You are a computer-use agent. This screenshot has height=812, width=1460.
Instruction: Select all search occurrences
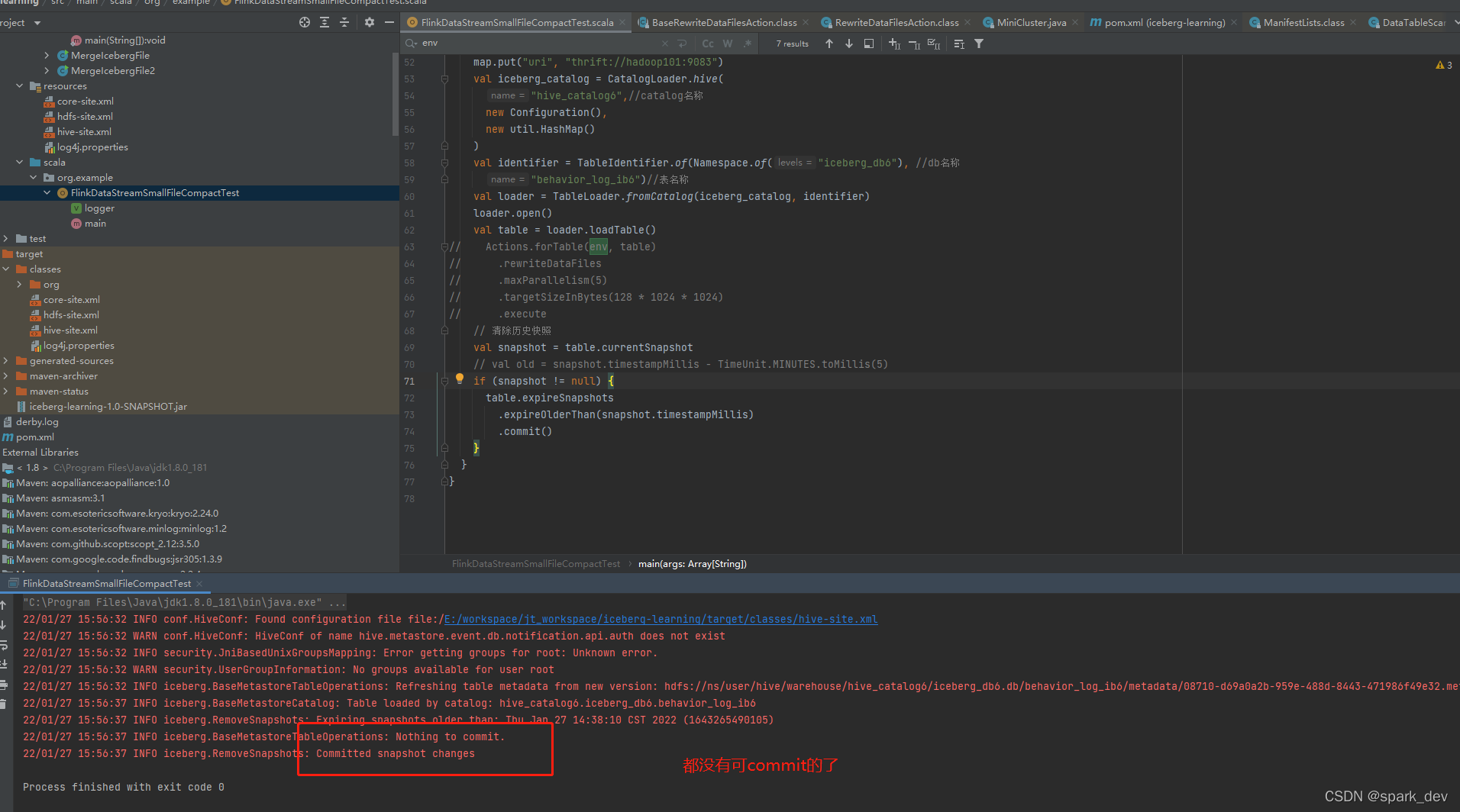tap(934, 43)
